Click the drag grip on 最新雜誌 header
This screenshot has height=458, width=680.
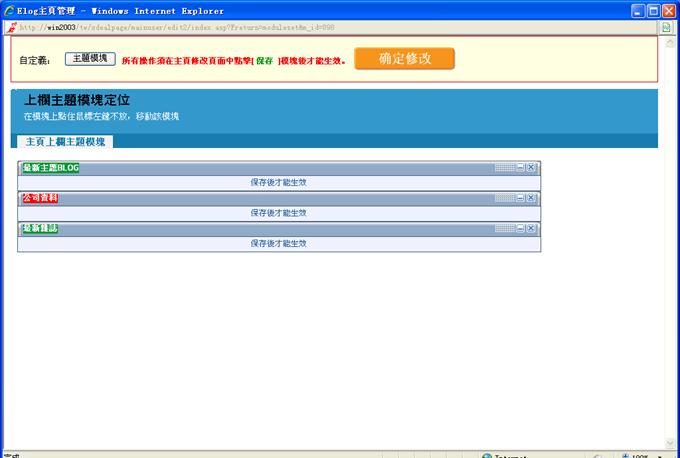(x=504, y=229)
